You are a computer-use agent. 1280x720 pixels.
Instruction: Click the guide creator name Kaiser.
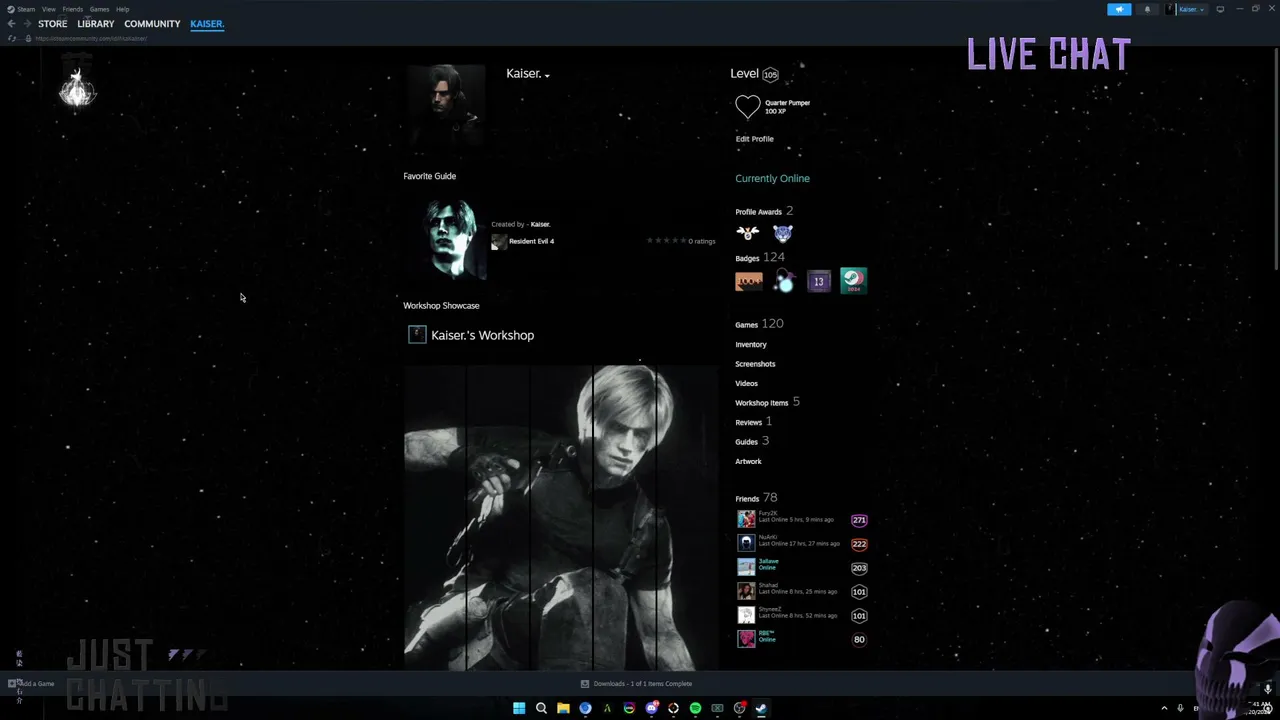pyautogui.click(x=540, y=224)
